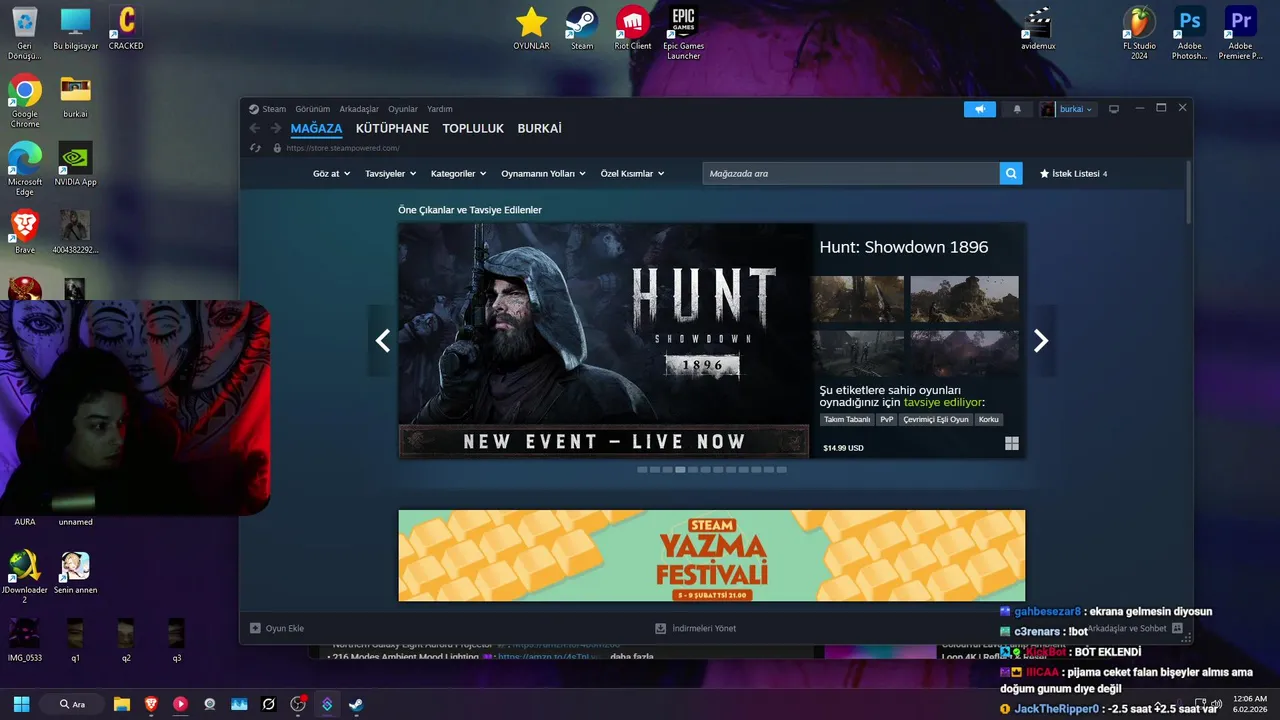Image resolution: width=1280 pixels, height=720 pixels.
Task: Open Arkadaşlar ve Sohbet panel
Action: (1134, 628)
